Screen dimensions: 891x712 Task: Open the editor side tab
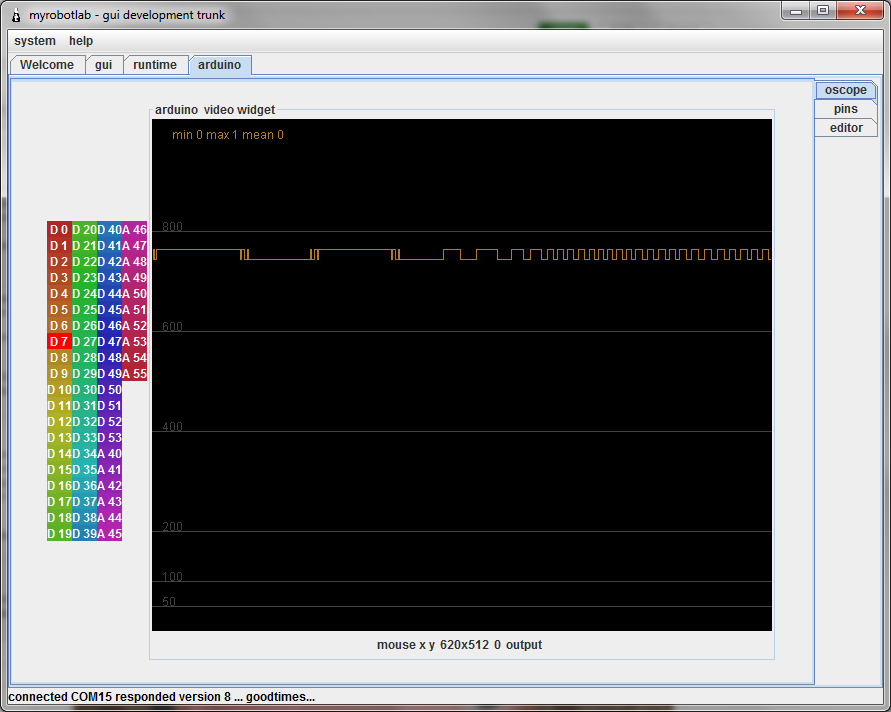846,128
